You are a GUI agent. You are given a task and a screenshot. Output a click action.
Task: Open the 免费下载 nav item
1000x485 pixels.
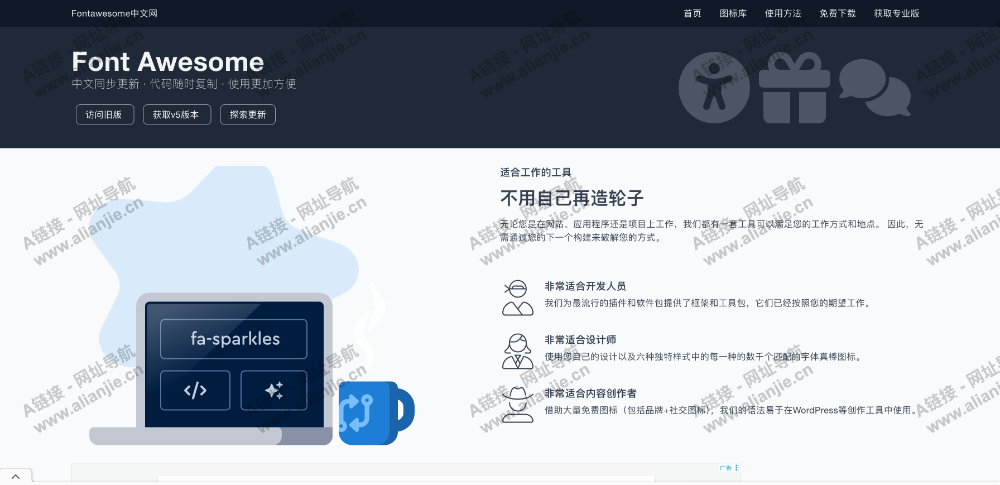[x=837, y=13]
